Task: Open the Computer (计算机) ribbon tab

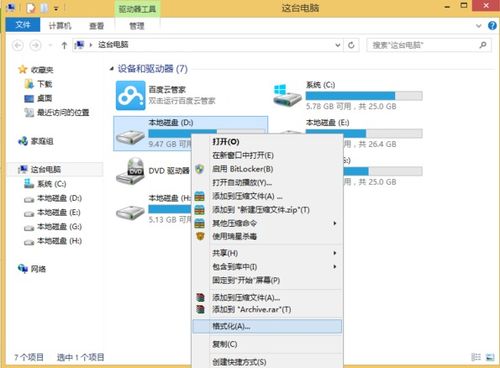Action: pos(60,26)
